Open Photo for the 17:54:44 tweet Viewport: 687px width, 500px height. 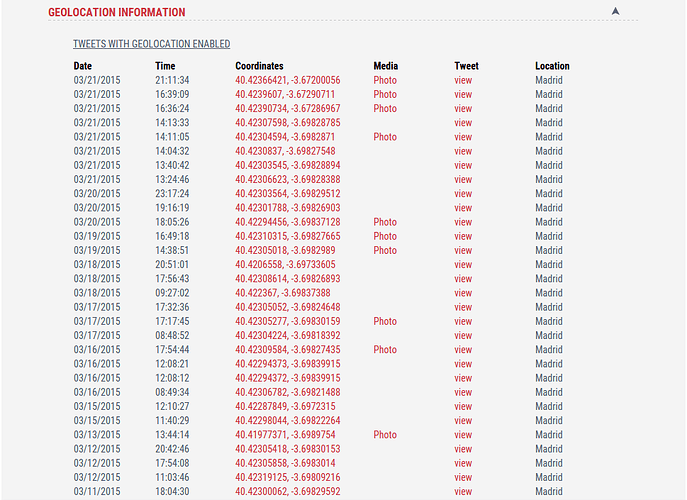point(385,350)
